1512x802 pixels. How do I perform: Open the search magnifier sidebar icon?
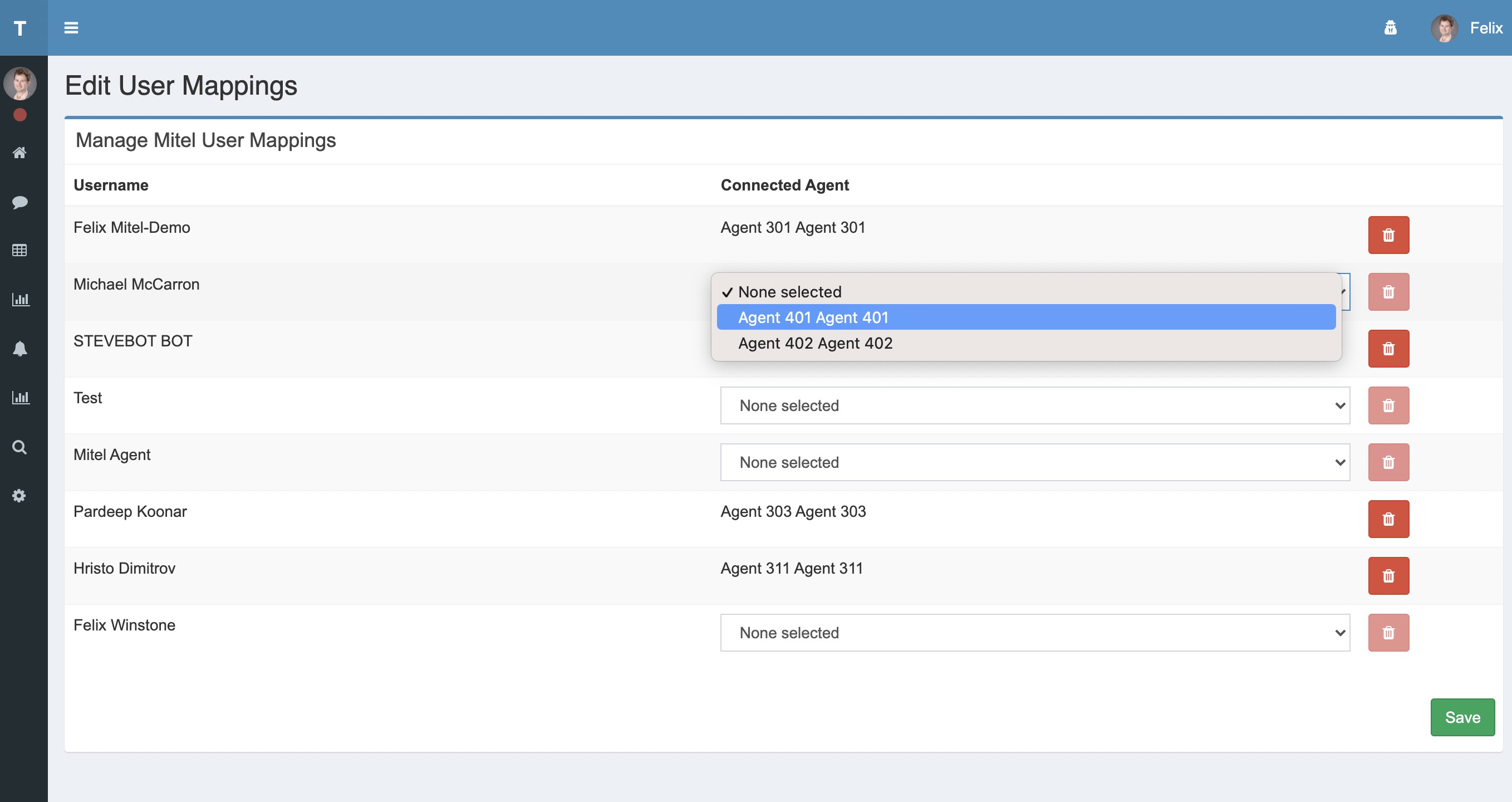click(19, 447)
